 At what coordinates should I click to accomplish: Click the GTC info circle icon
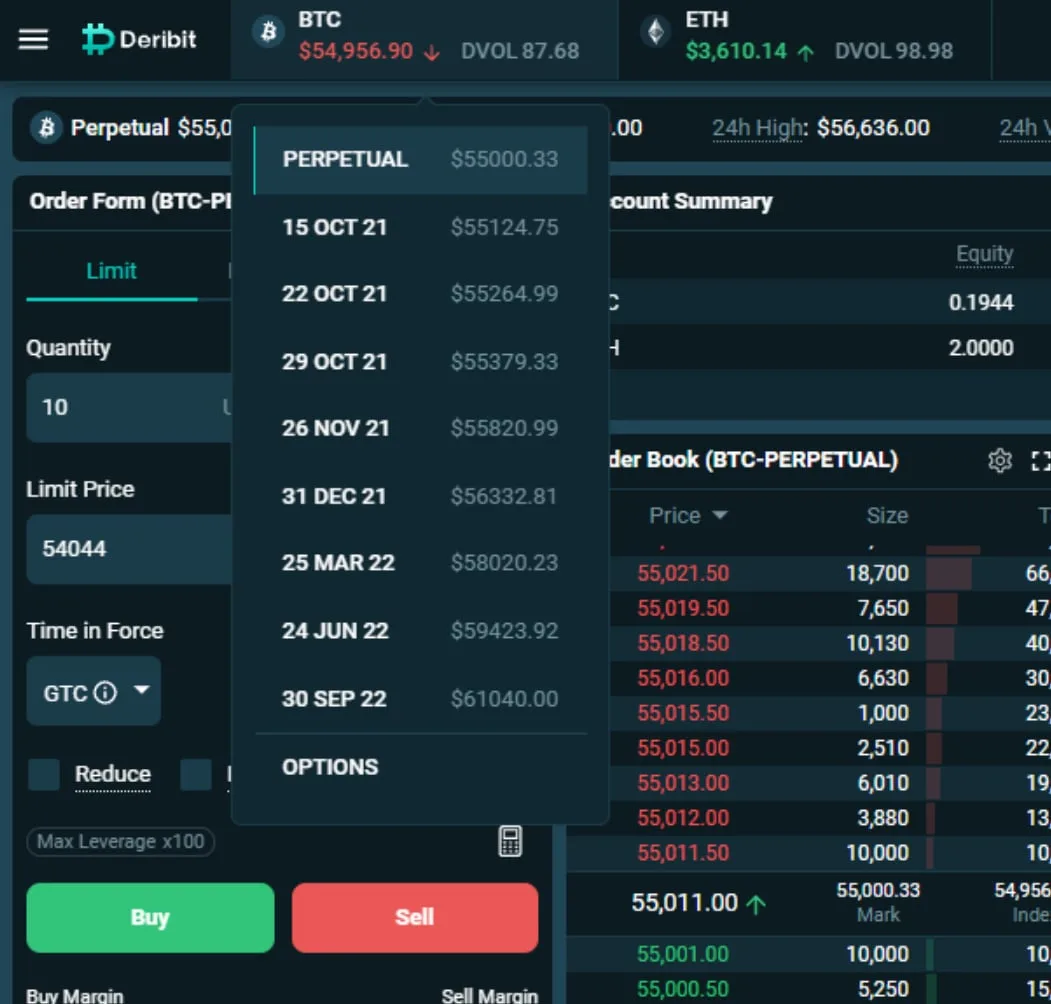[x=105, y=692]
